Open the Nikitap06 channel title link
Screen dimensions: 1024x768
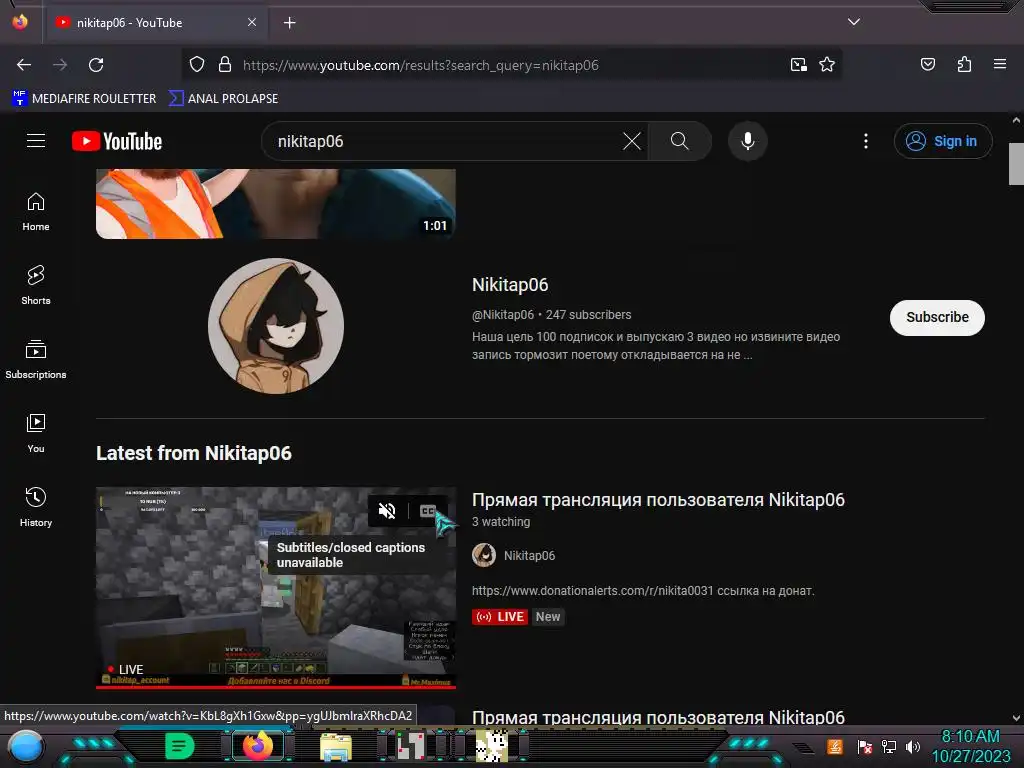(x=510, y=285)
